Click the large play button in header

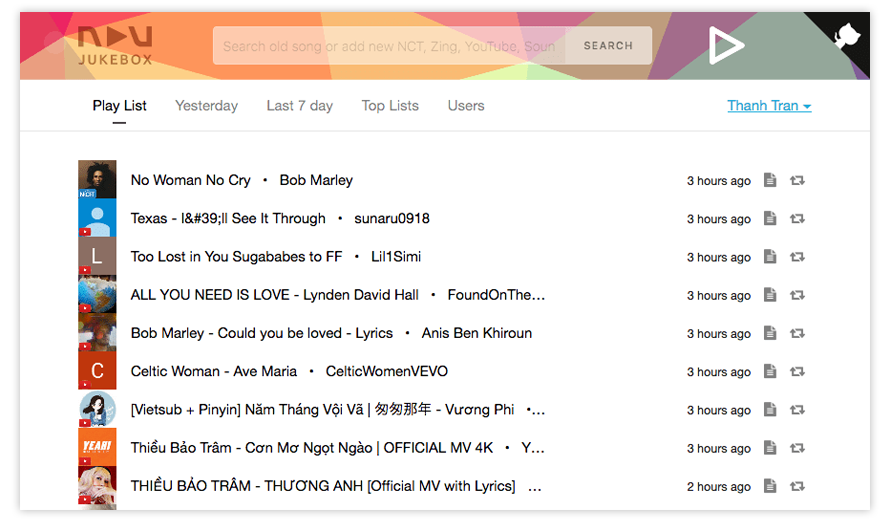pos(726,45)
